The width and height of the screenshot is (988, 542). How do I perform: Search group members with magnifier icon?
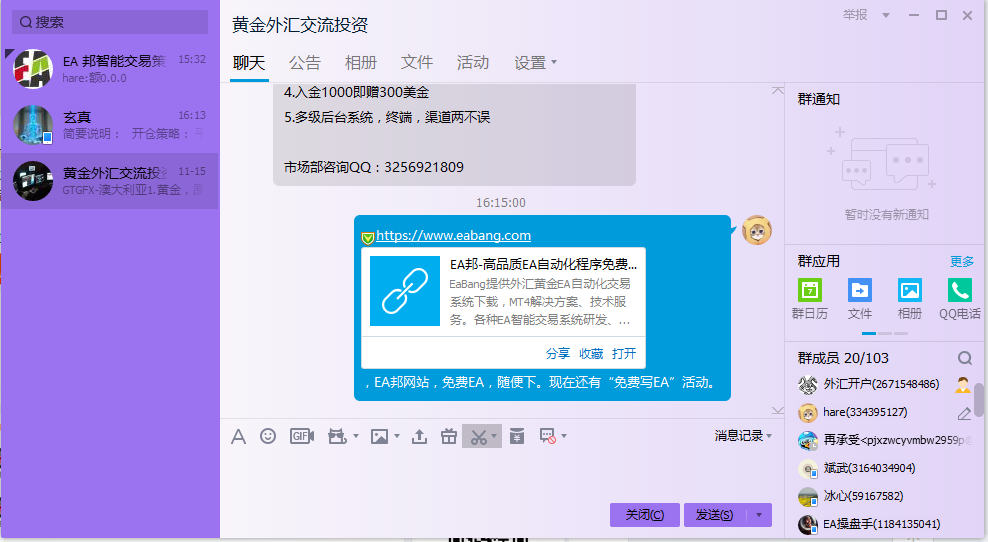click(x=965, y=359)
